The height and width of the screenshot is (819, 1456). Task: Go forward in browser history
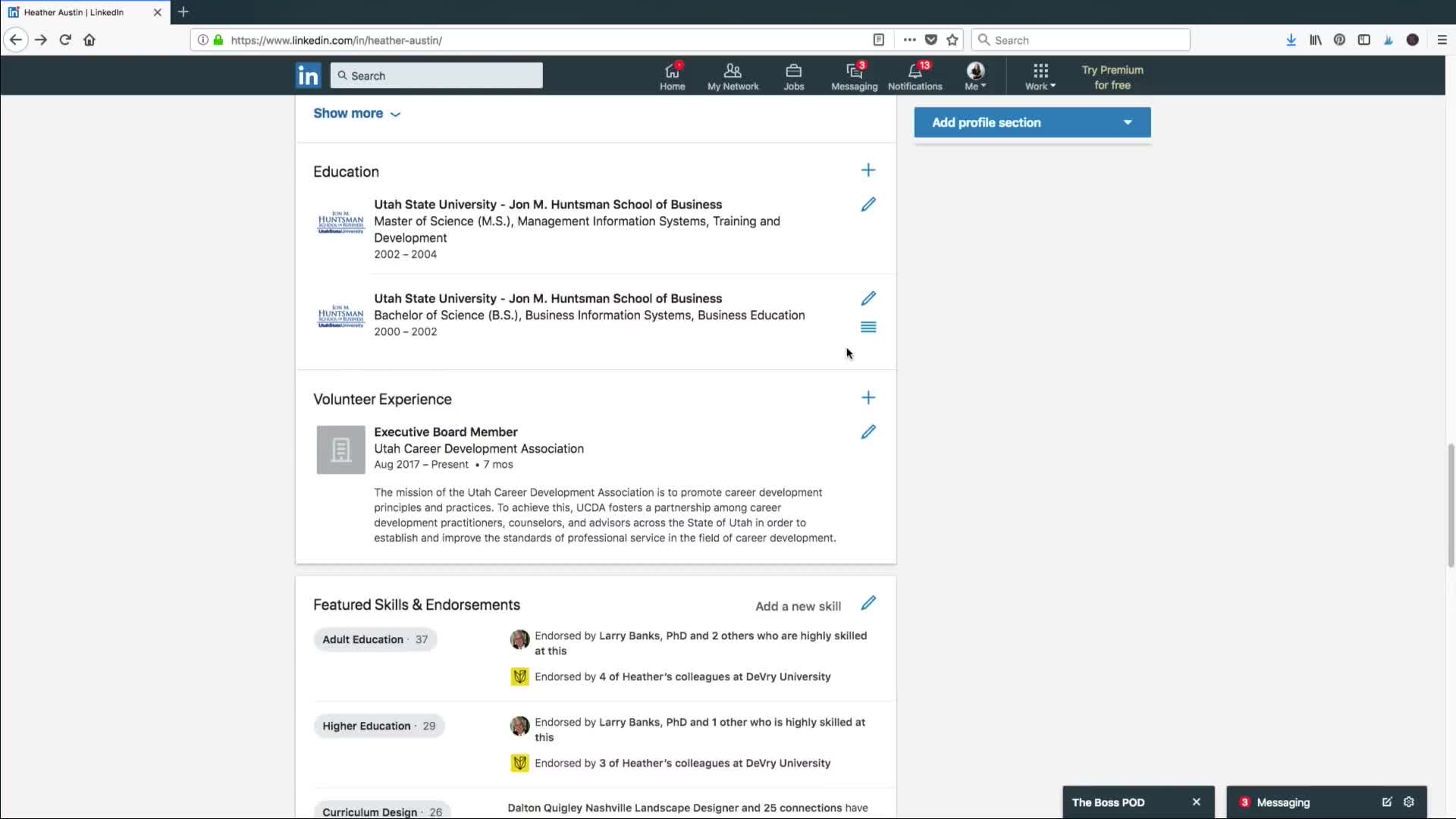(x=41, y=40)
